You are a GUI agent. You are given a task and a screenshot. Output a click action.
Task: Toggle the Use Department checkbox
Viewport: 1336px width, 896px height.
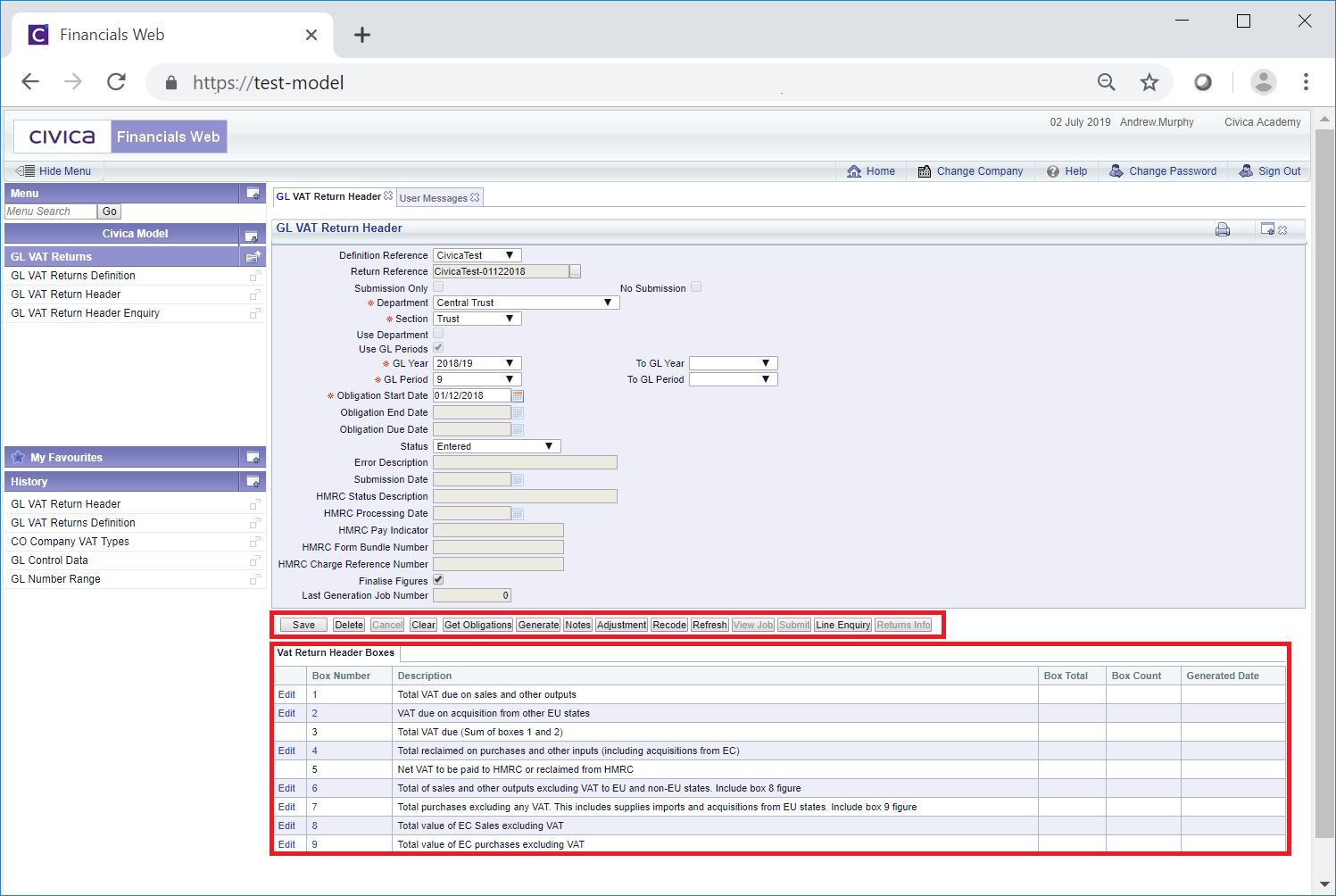(x=438, y=333)
